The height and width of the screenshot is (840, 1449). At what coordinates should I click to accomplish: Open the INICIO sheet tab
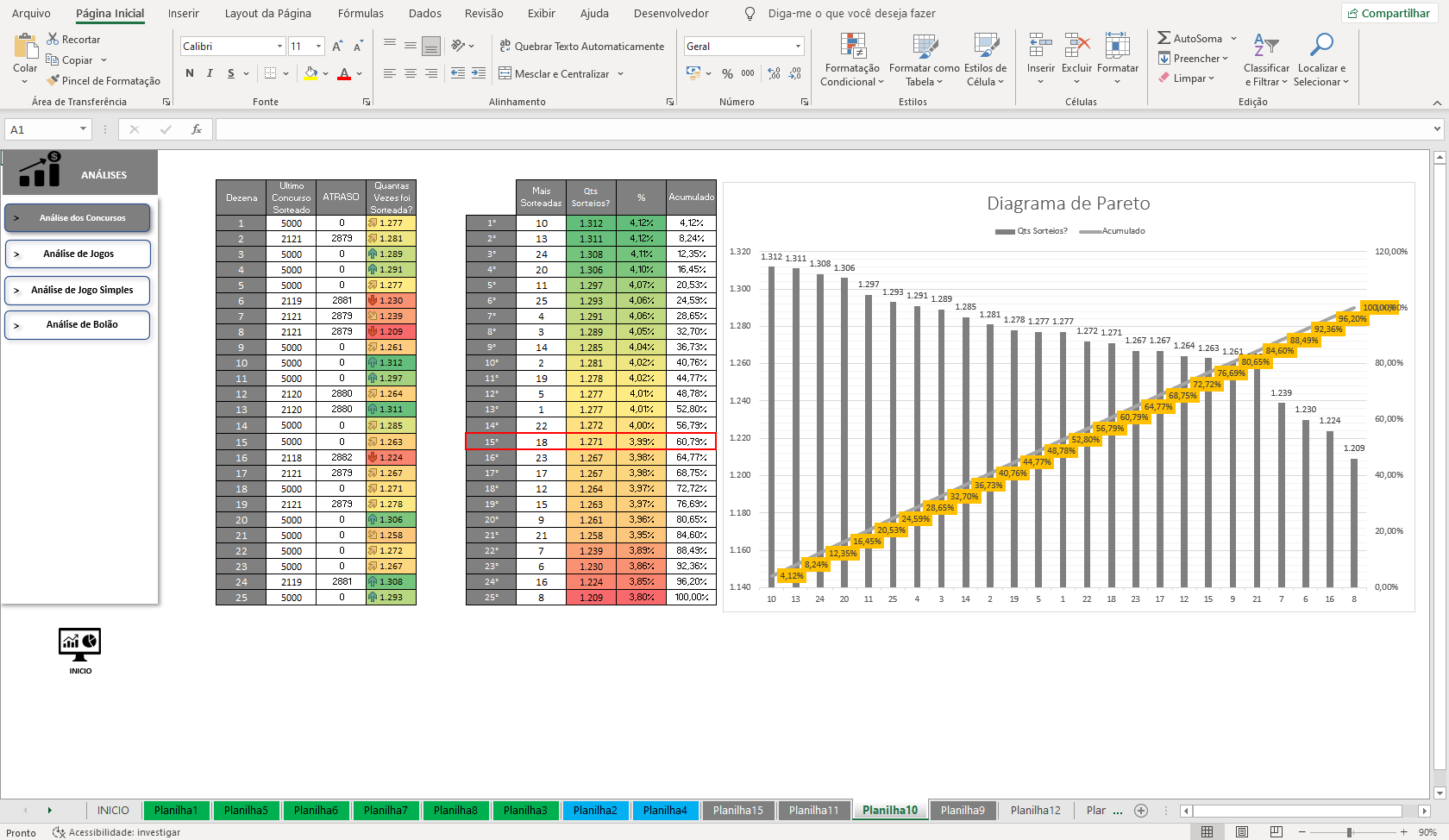113,810
